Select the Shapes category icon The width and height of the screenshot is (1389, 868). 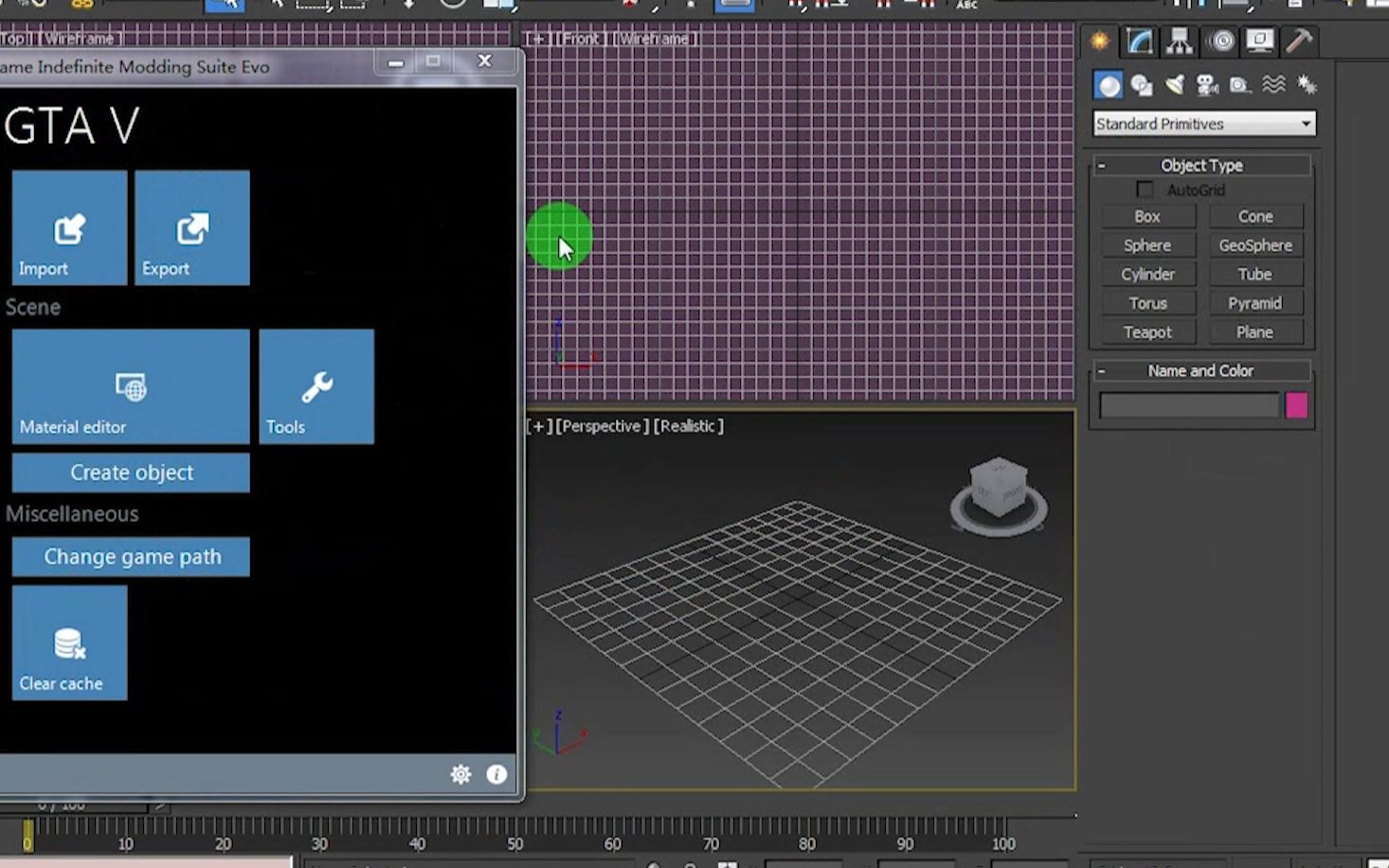coord(1142,85)
